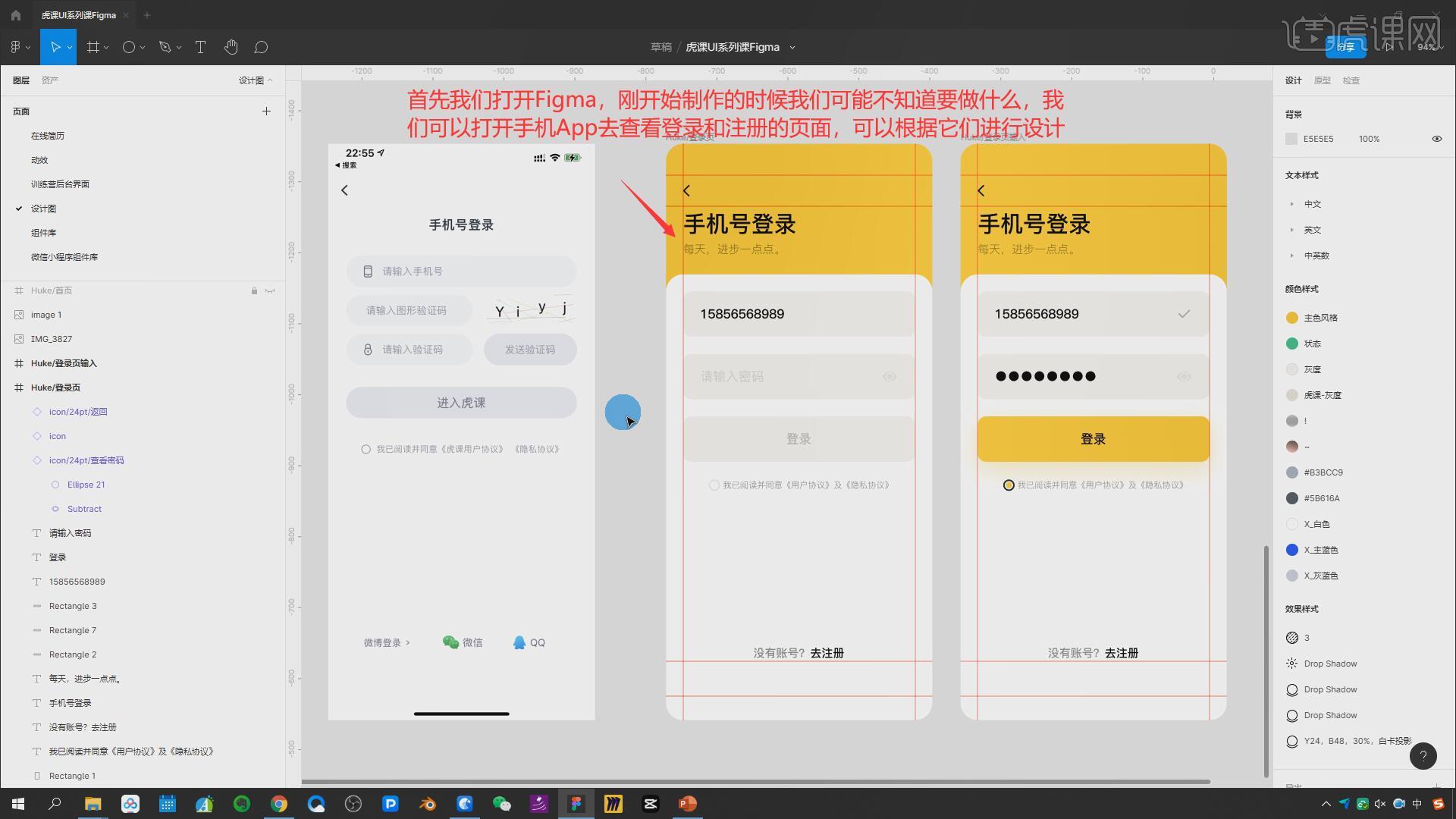Select the Pen tool
This screenshot has width=1456, height=819.
[x=165, y=47]
